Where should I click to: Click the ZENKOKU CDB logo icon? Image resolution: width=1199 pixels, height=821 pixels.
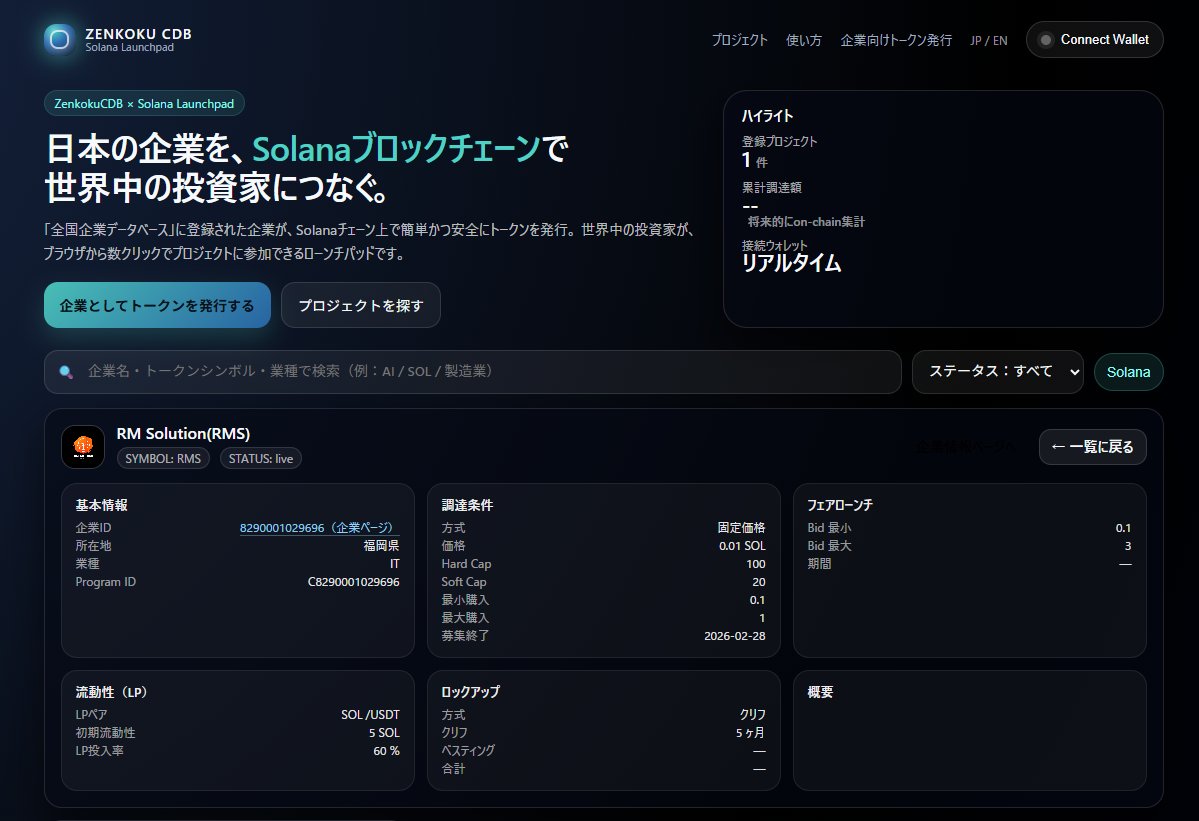point(60,39)
